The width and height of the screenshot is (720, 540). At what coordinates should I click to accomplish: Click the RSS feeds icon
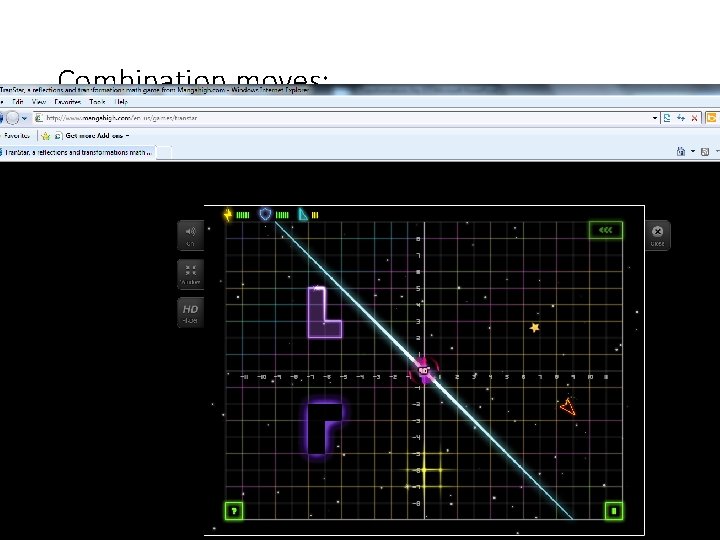pyautogui.click(x=705, y=152)
